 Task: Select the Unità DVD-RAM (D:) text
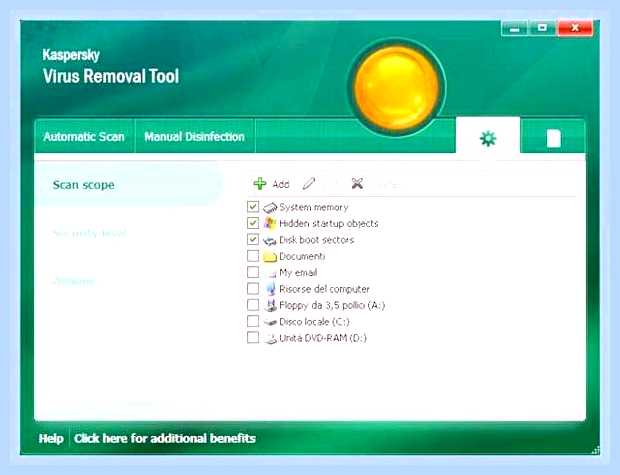[x=323, y=338]
